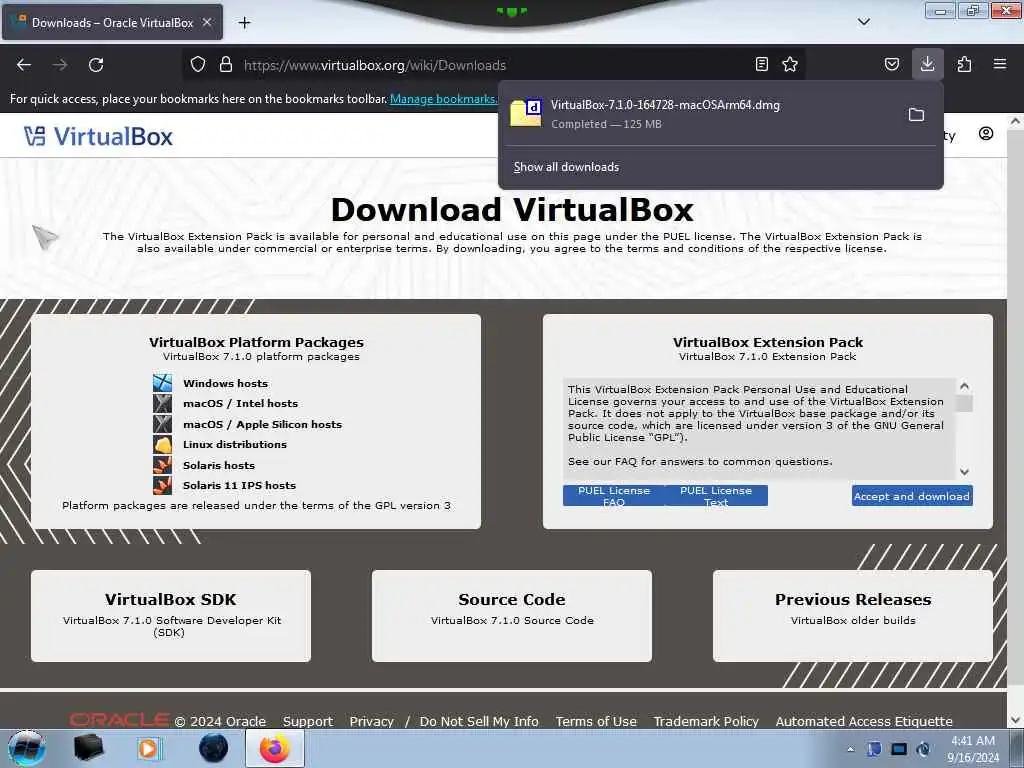Click the Firefox back arrow
This screenshot has height=768, width=1024.
coord(24,65)
